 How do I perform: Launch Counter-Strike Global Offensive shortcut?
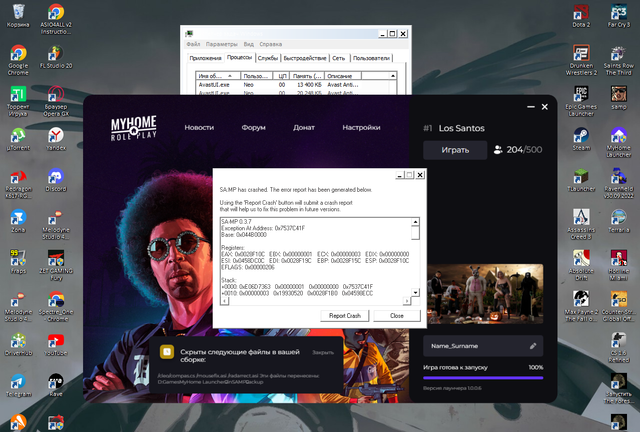(x=619, y=306)
